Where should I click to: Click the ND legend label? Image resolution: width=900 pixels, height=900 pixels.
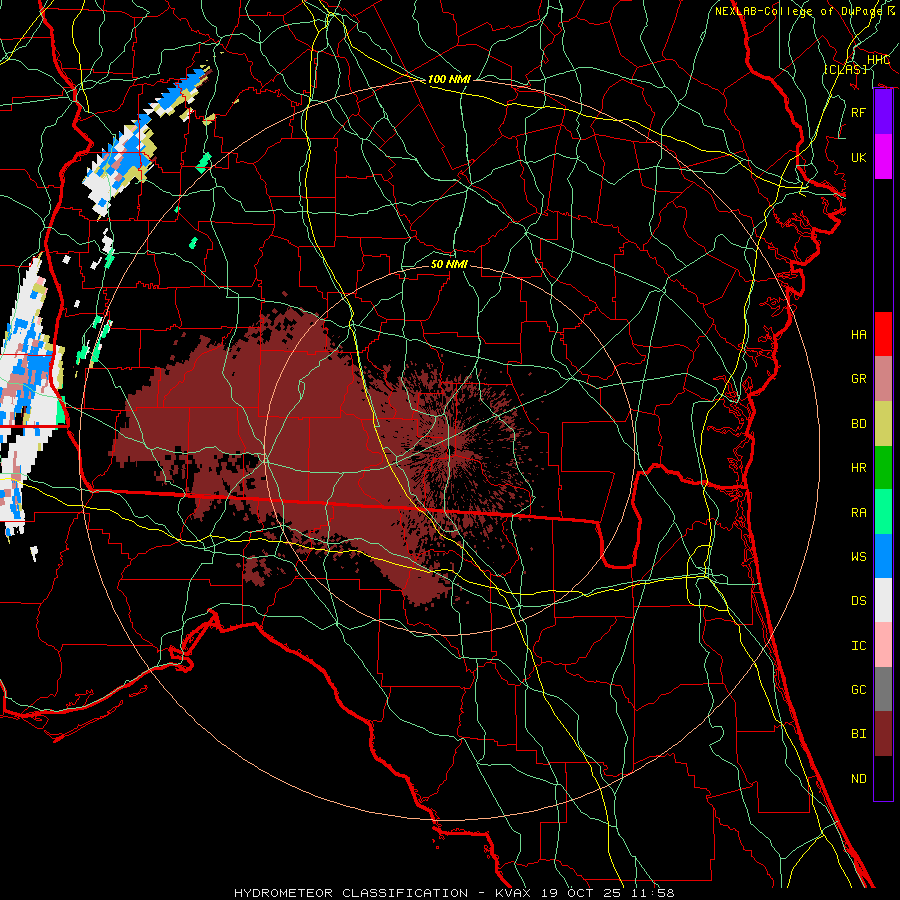[x=858, y=779]
